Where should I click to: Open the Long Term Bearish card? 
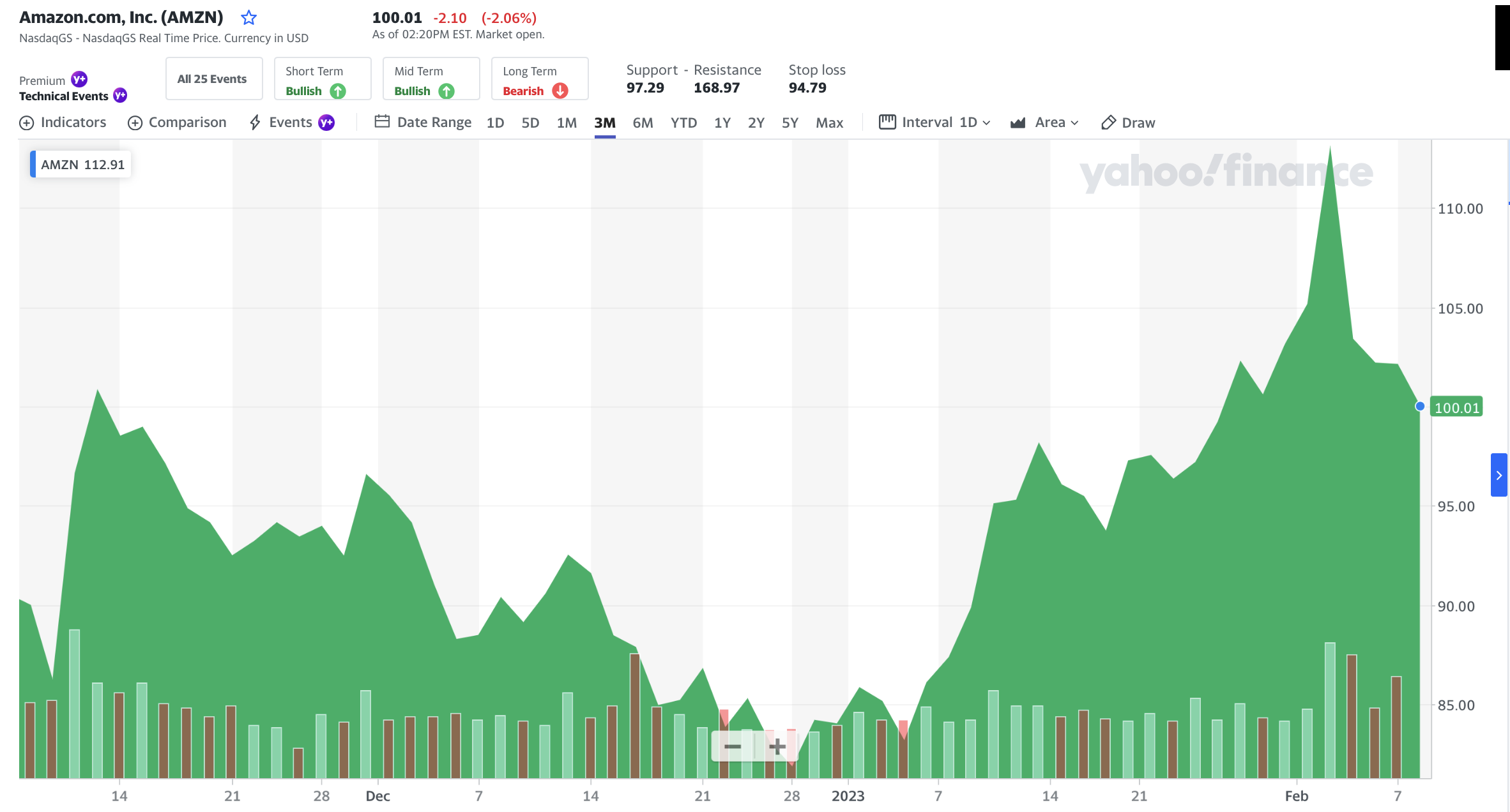coord(539,79)
